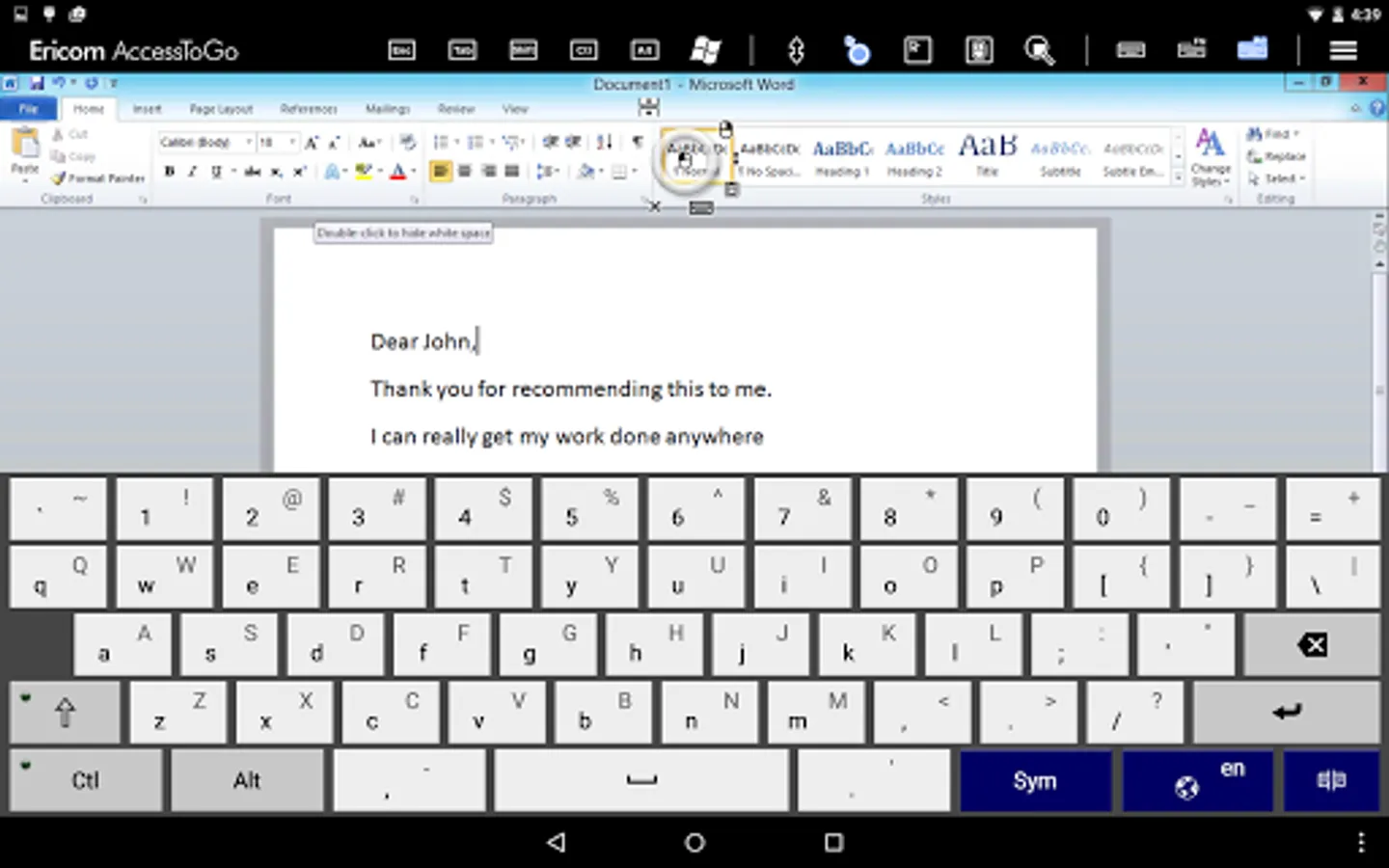Tap the space bar key
The height and width of the screenshot is (868, 1389).
(x=641, y=780)
